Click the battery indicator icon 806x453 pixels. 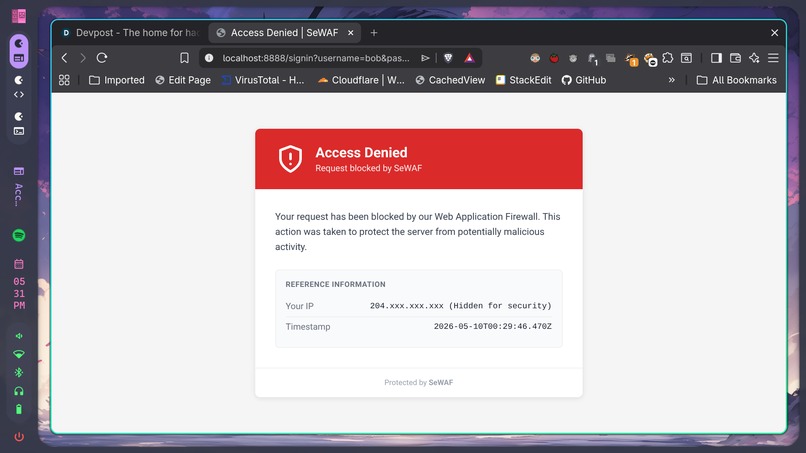click(19, 409)
